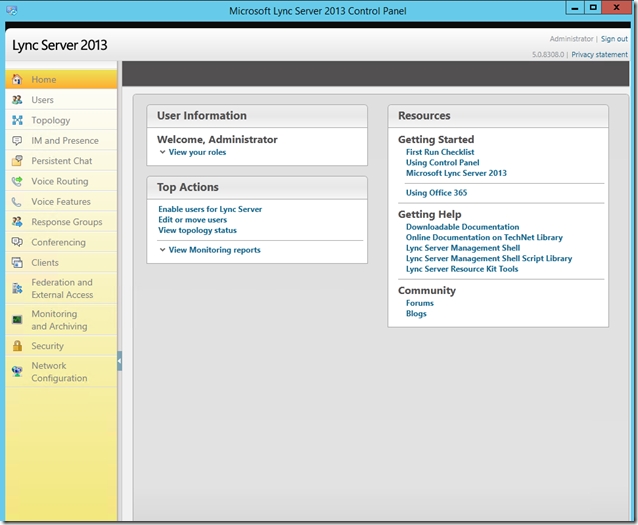Click the Welcome, Administrator heading
The height and width of the screenshot is (525, 638).
point(217,139)
